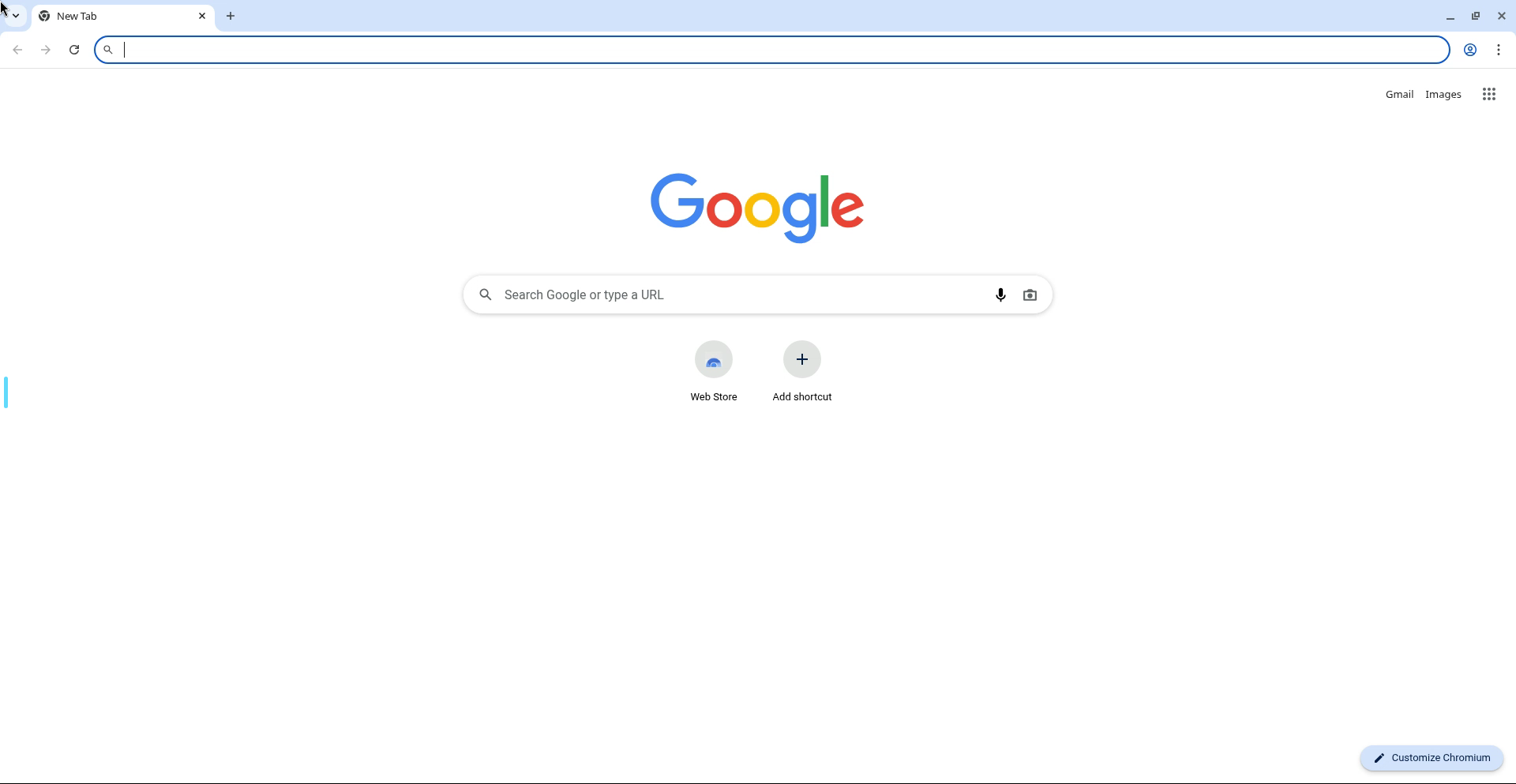Click the back navigation arrow
The width and height of the screenshot is (1516, 784).
tap(17, 50)
